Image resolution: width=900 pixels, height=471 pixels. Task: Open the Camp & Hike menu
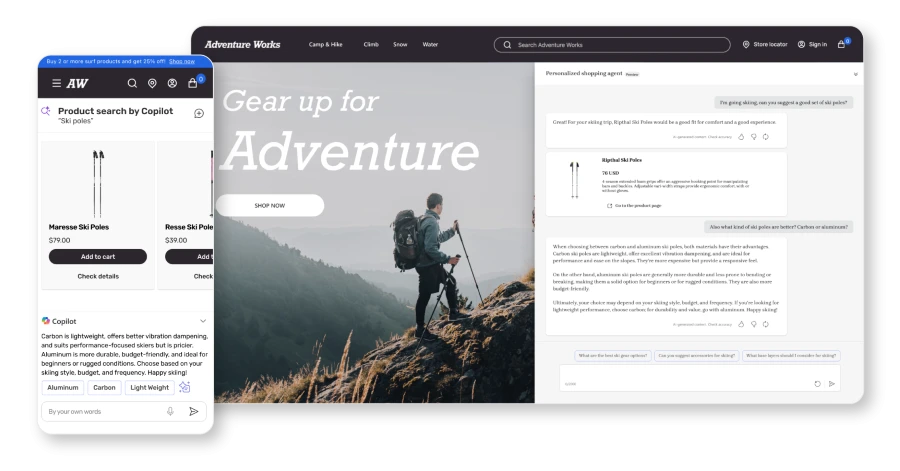click(325, 45)
